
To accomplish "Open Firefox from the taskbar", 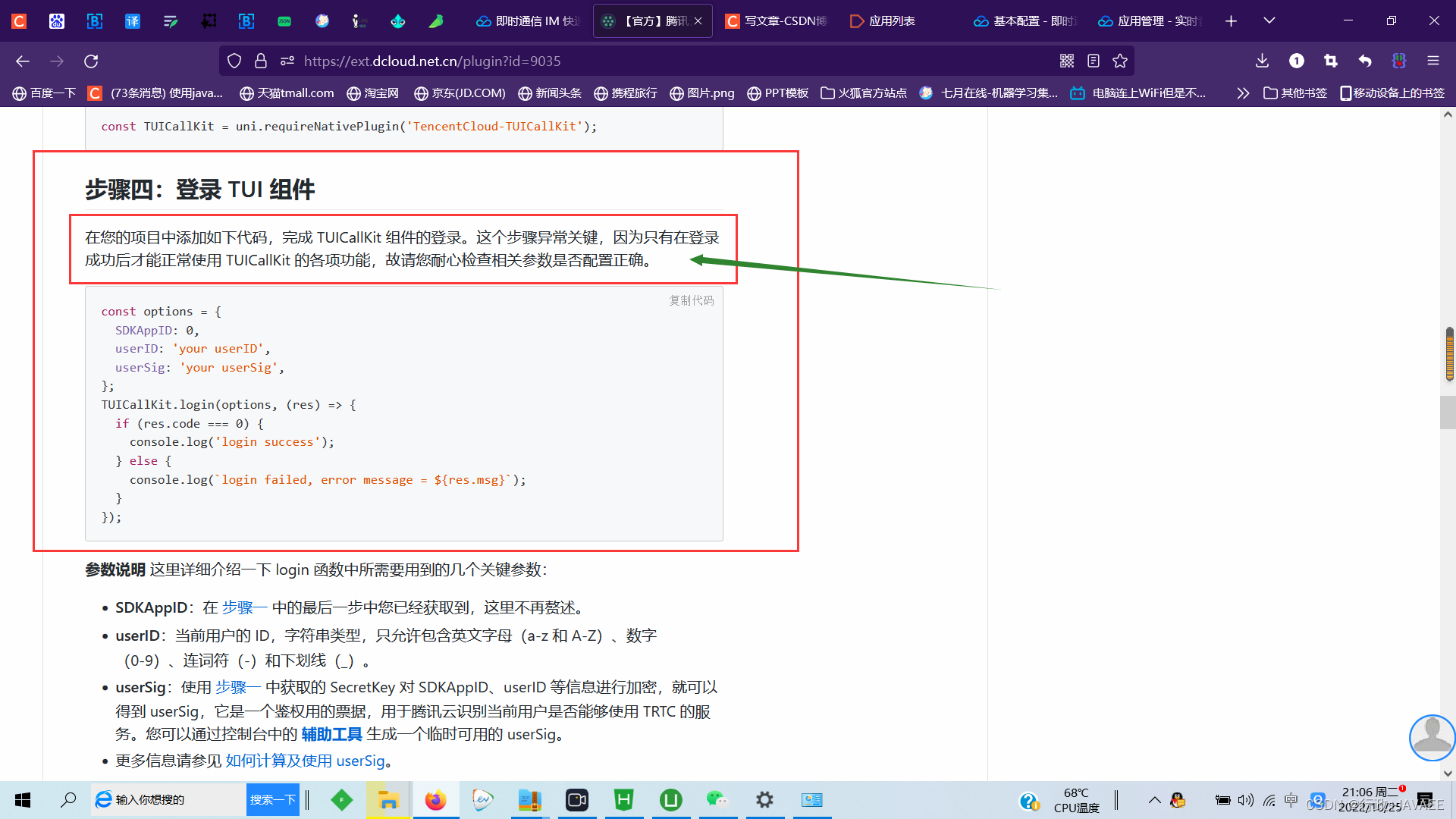I will [435, 800].
